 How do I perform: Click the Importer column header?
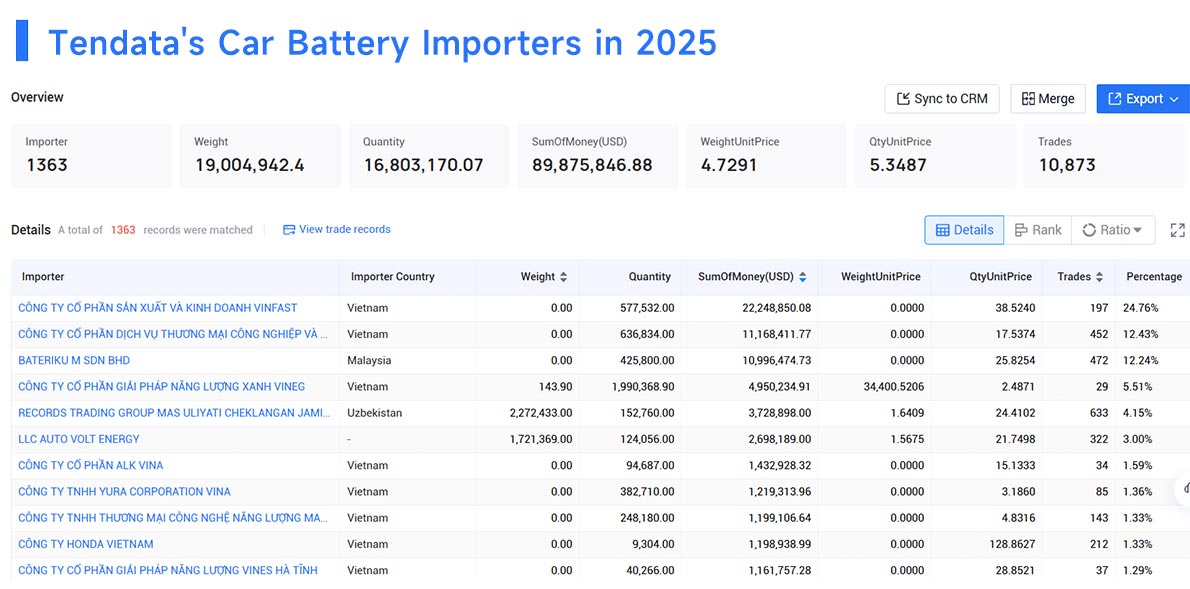(43, 277)
